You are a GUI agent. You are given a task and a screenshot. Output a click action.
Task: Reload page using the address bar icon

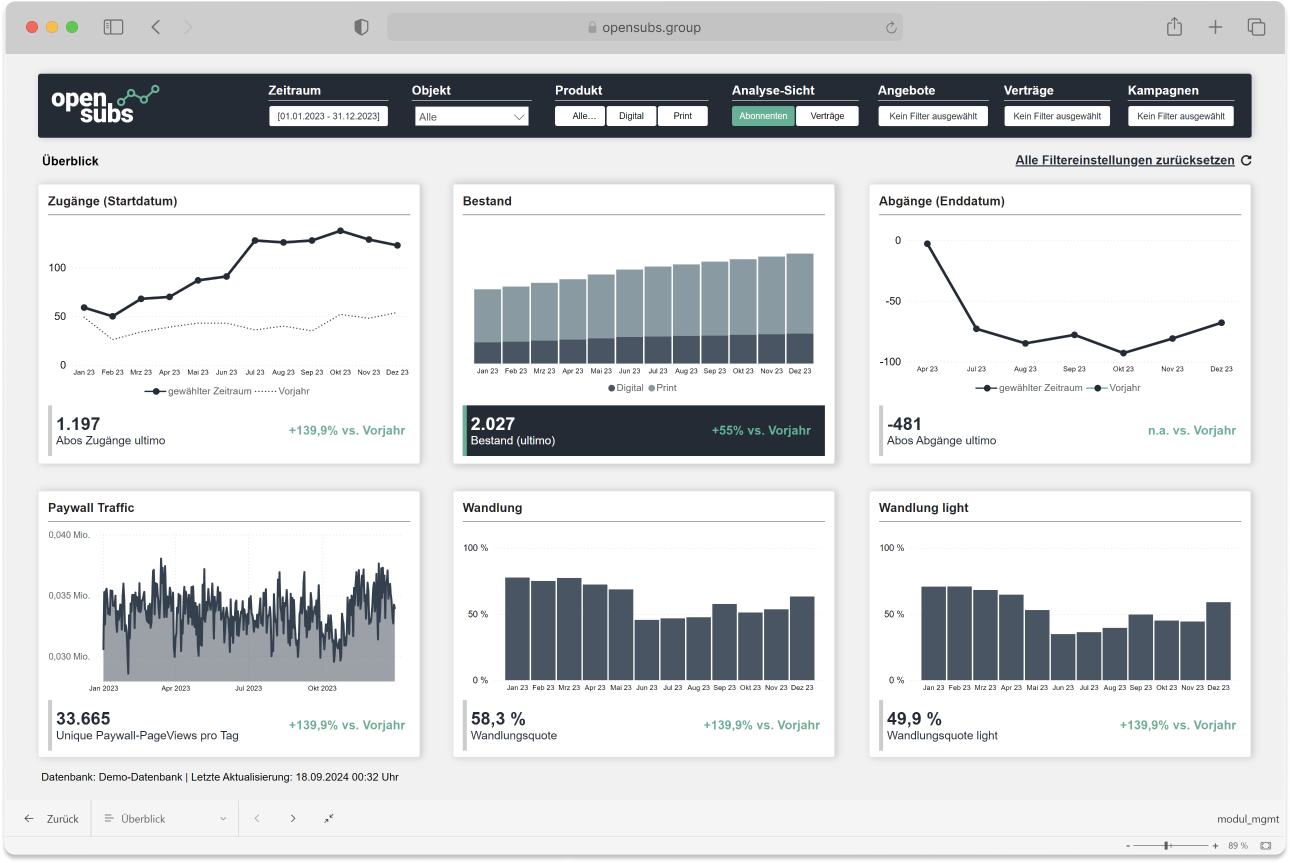coord(890,28)
